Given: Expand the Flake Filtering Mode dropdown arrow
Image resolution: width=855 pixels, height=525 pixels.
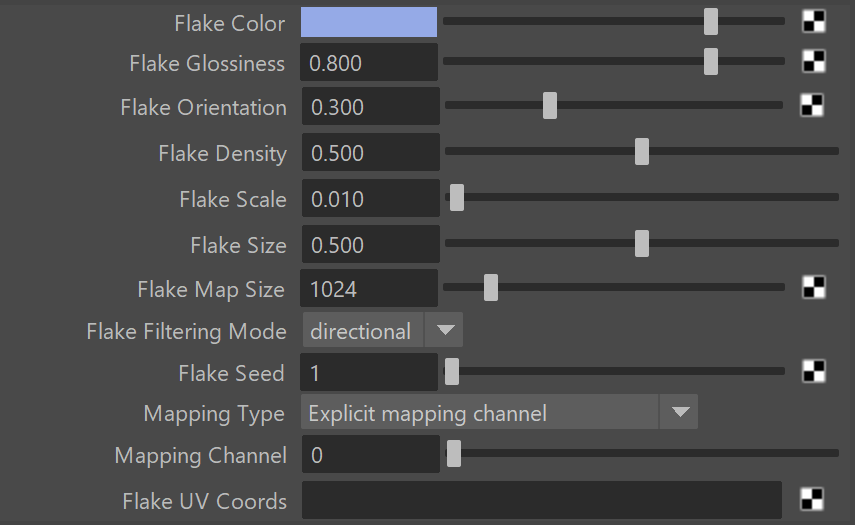Looking at the screenshot, I should coord(445,330).
